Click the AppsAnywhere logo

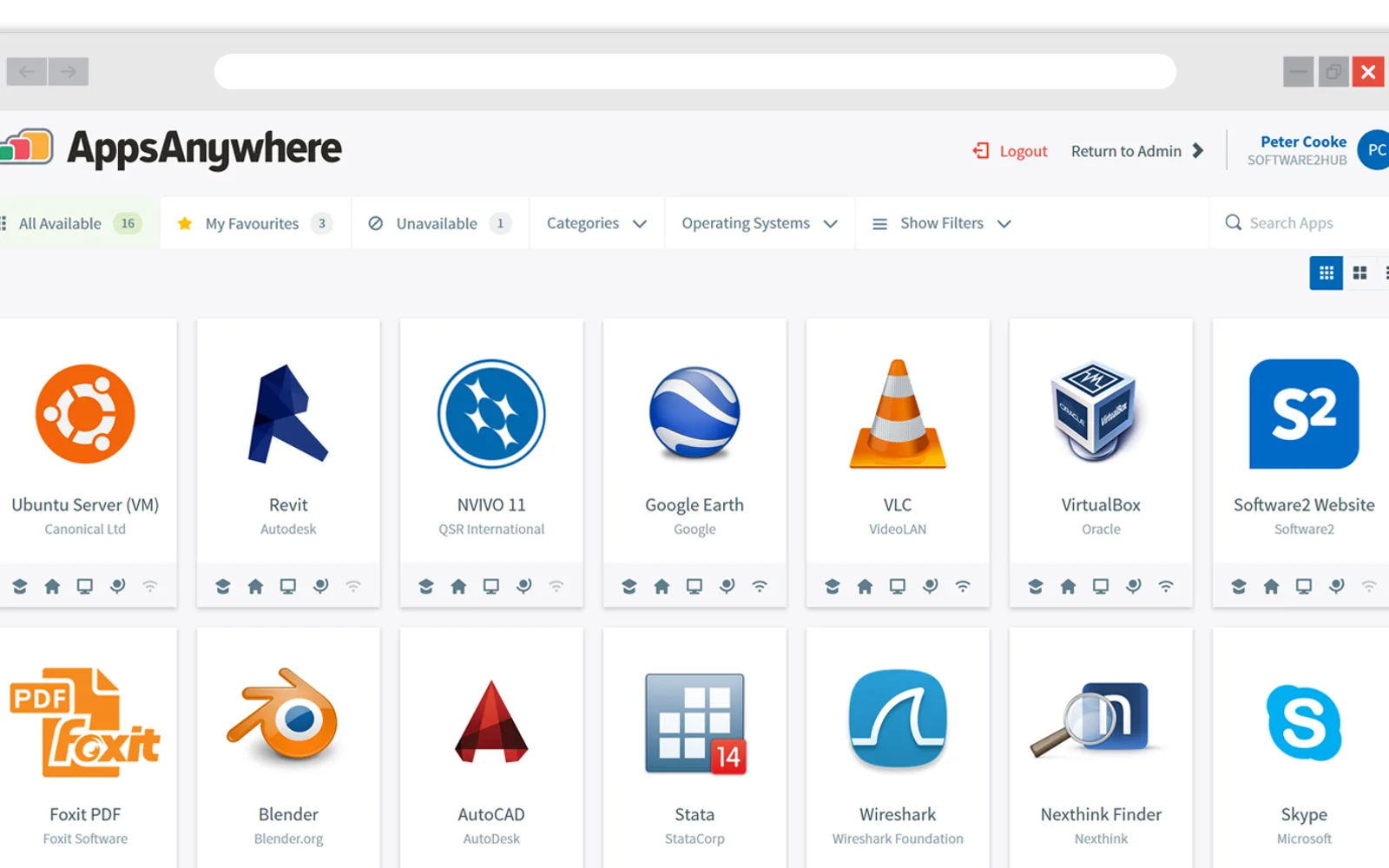point(171,148)
